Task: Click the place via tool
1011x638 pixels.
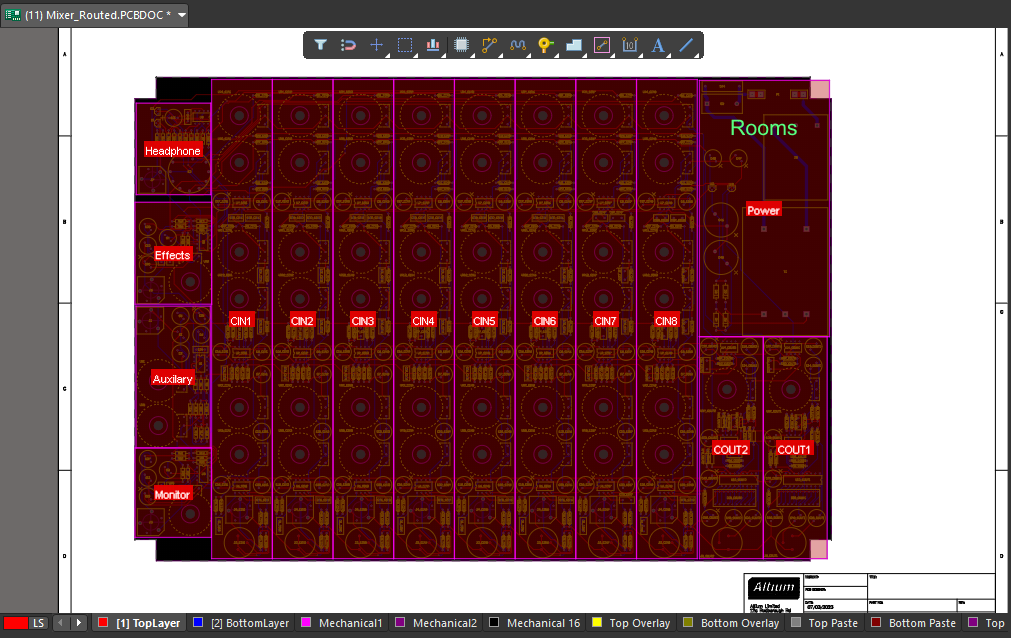Action: tap(545, 45)
